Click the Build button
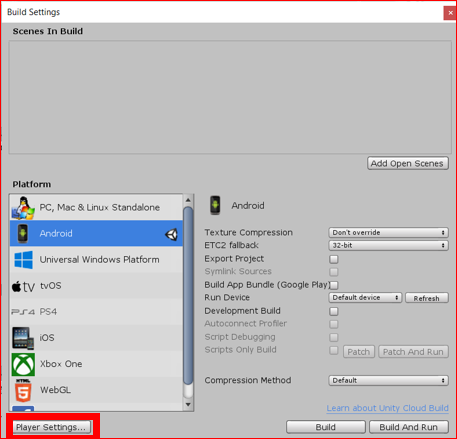This screenshot has height=439, width=457. 326,427
